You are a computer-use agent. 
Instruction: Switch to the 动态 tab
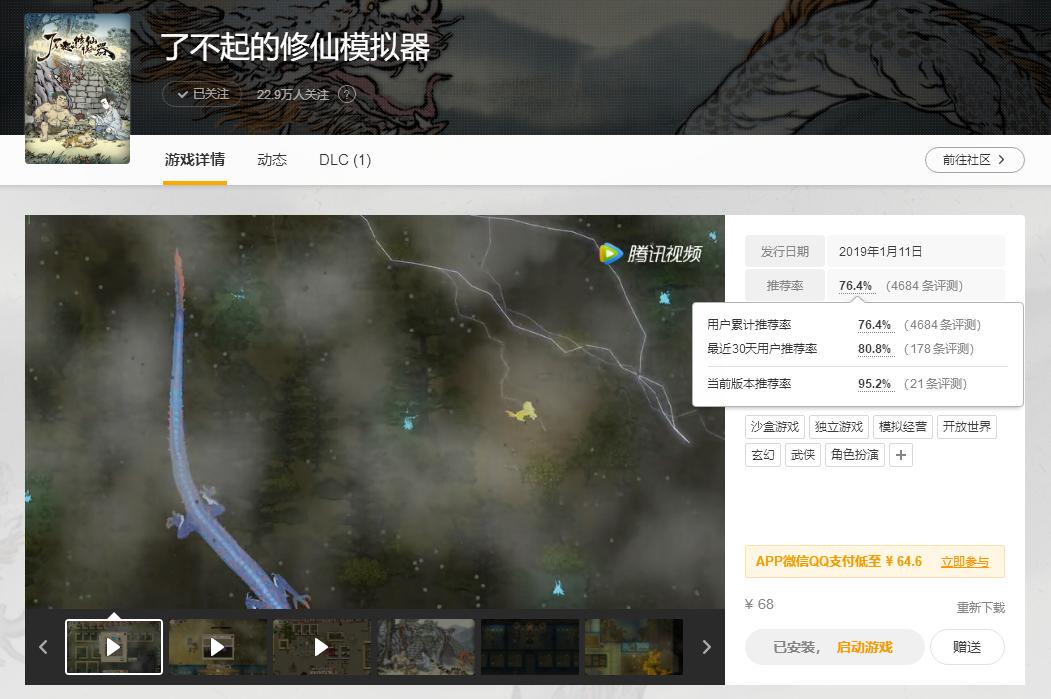[x=271, y=160]
